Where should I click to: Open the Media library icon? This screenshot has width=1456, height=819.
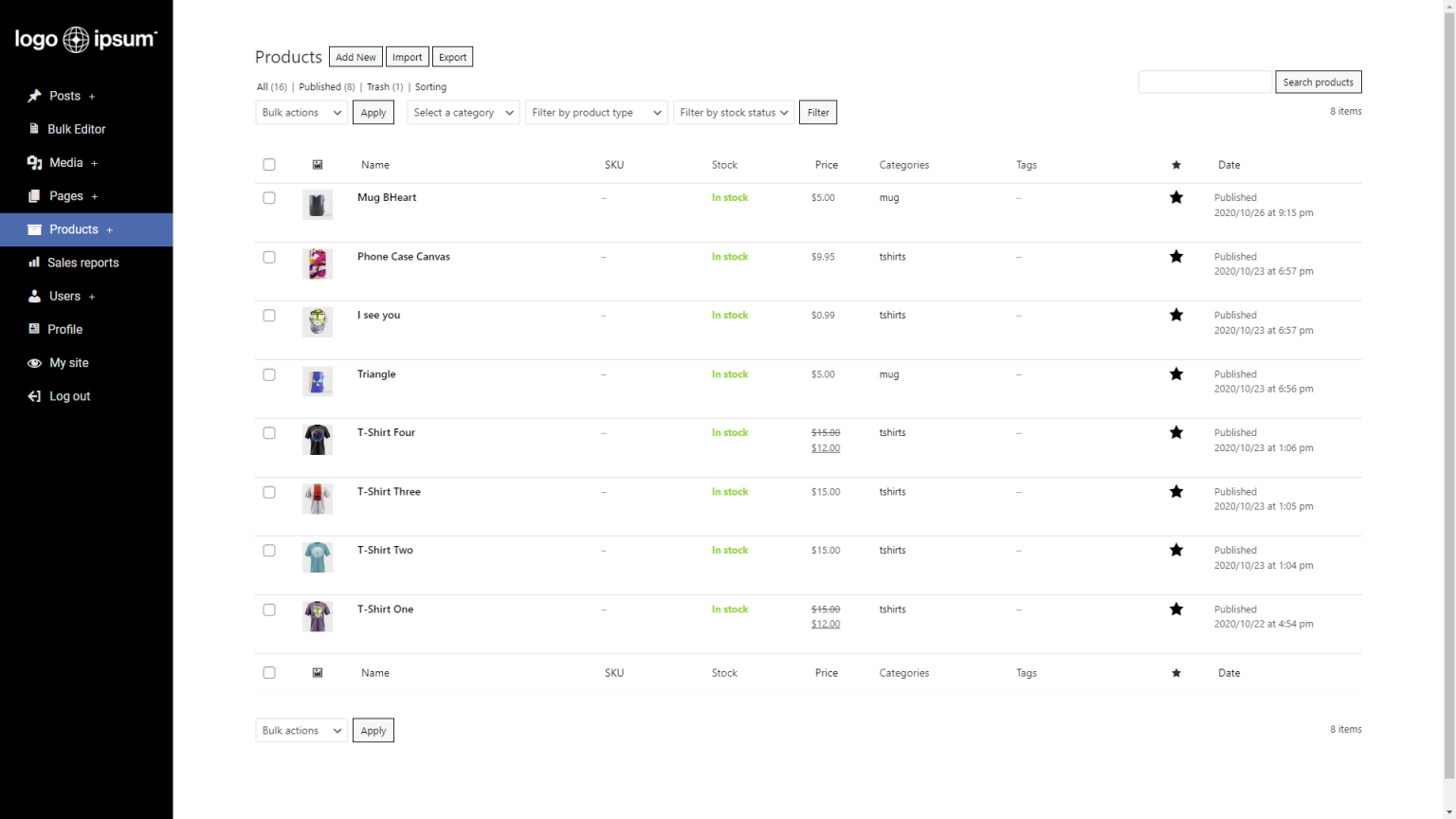[x=35, y=162]
